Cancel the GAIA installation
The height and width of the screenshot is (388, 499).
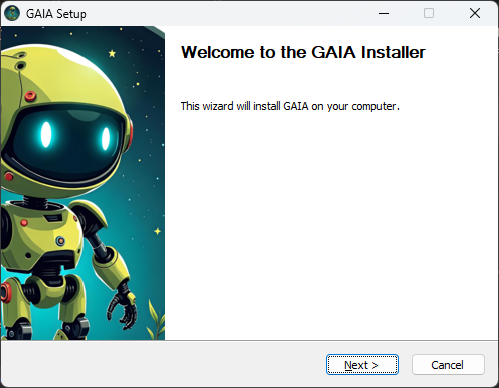coord(448,365)
